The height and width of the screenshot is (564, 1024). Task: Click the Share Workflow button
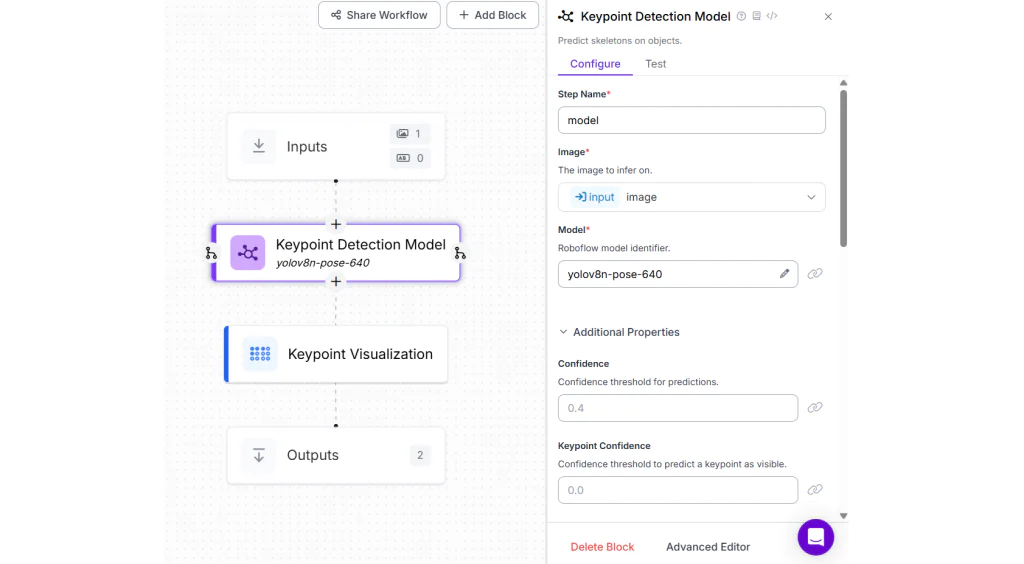(x=379, y=15)
